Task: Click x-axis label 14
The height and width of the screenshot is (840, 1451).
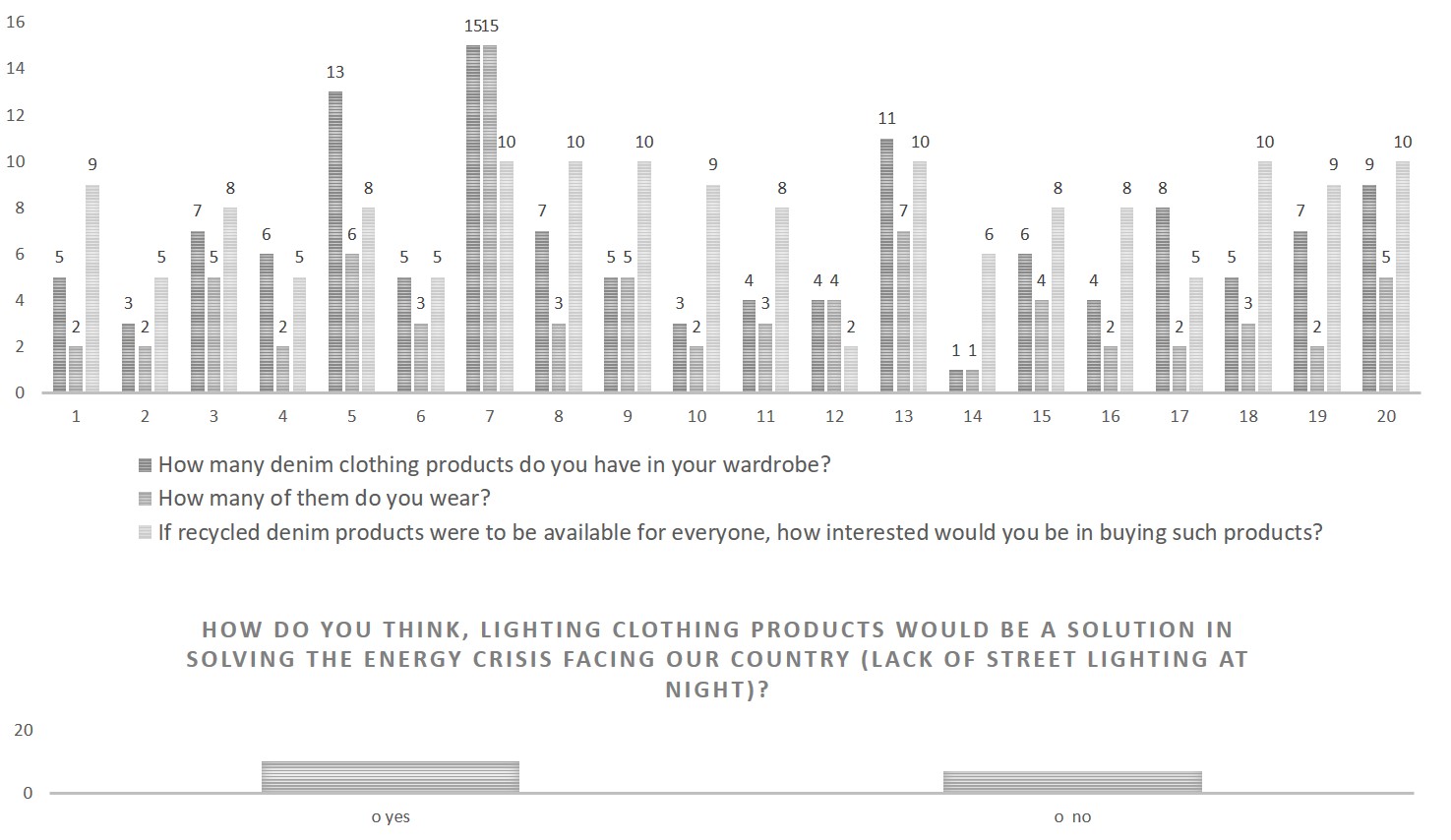Action: pos(972,416)
